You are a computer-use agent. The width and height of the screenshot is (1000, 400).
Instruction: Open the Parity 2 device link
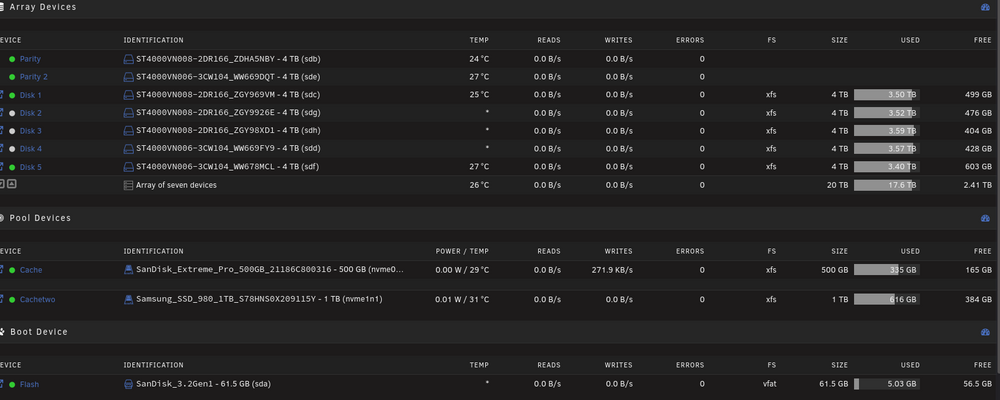[34, 77]
